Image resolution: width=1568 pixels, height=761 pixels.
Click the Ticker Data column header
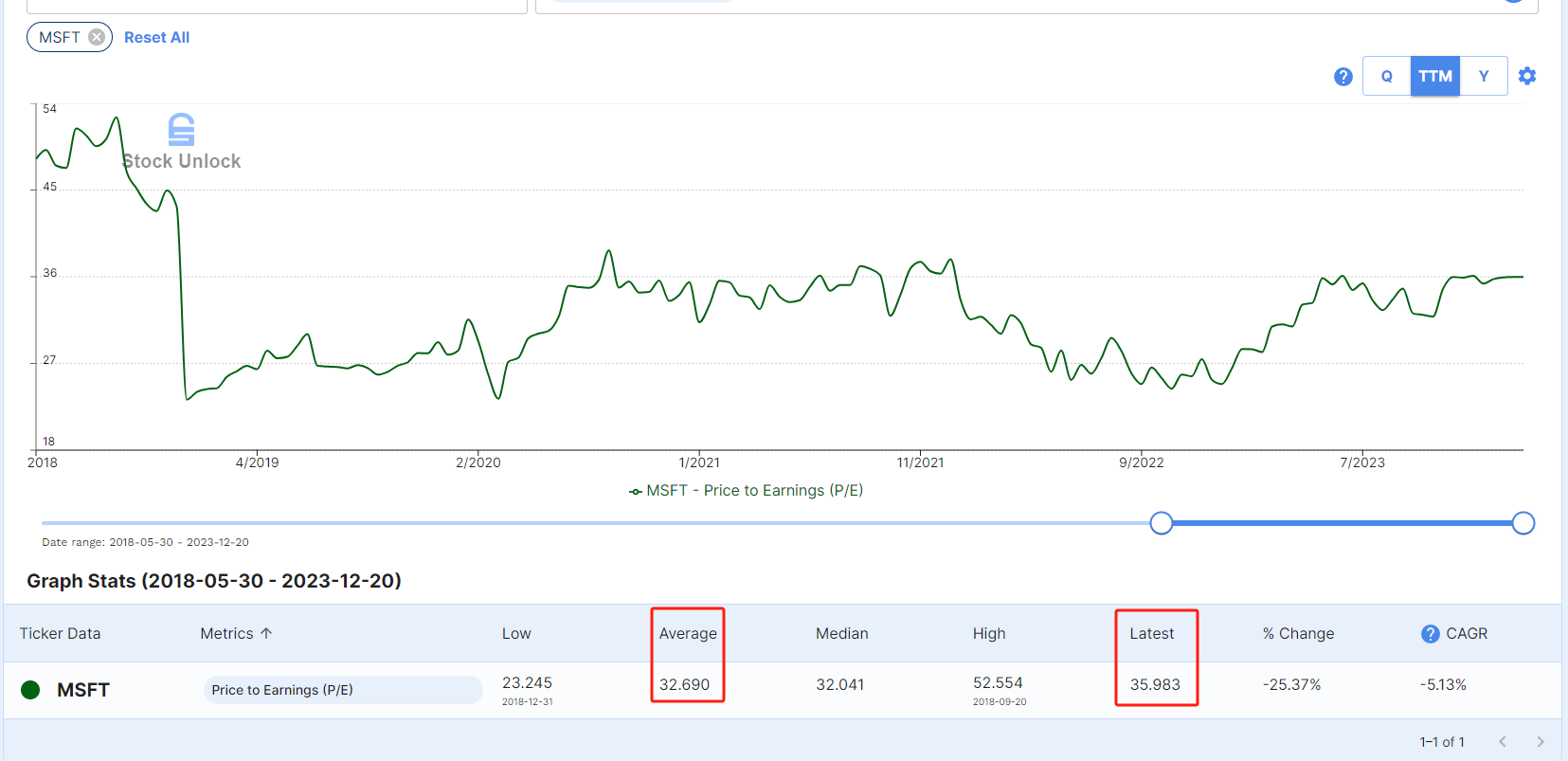pyautogui.click(x=60, y=633)
